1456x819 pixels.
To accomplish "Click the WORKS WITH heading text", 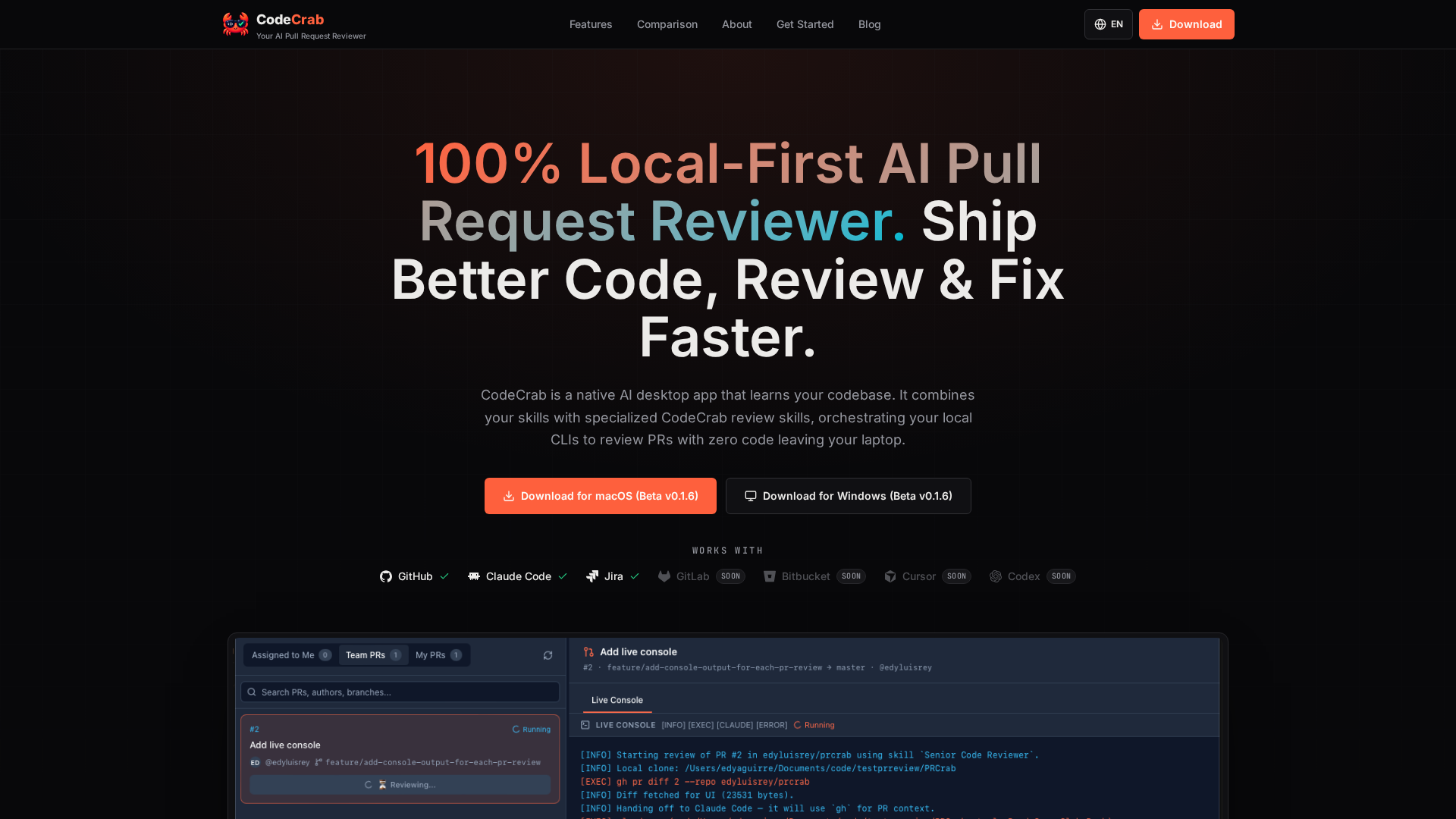I will (728, 551).
